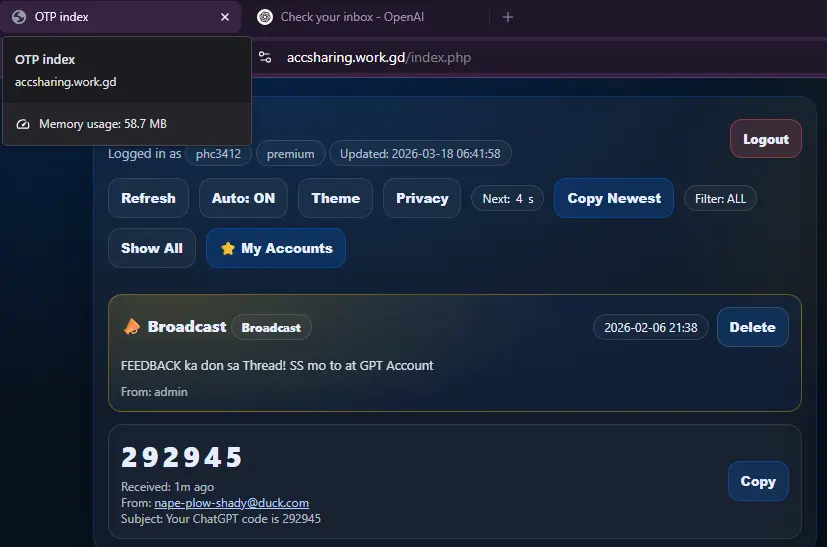Image resolution: width=827 pixels, height=547 pixels.
Task: Click the Subject: Your ChatGPT code text
Action: pos(220,519)
